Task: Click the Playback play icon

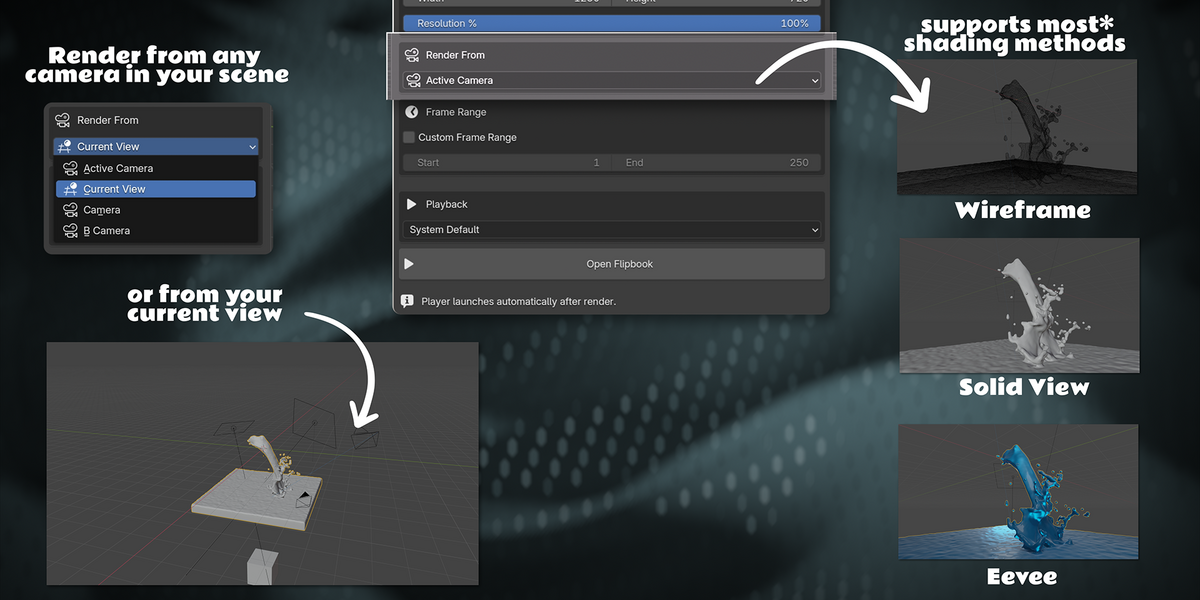Action: pos(411,204)
